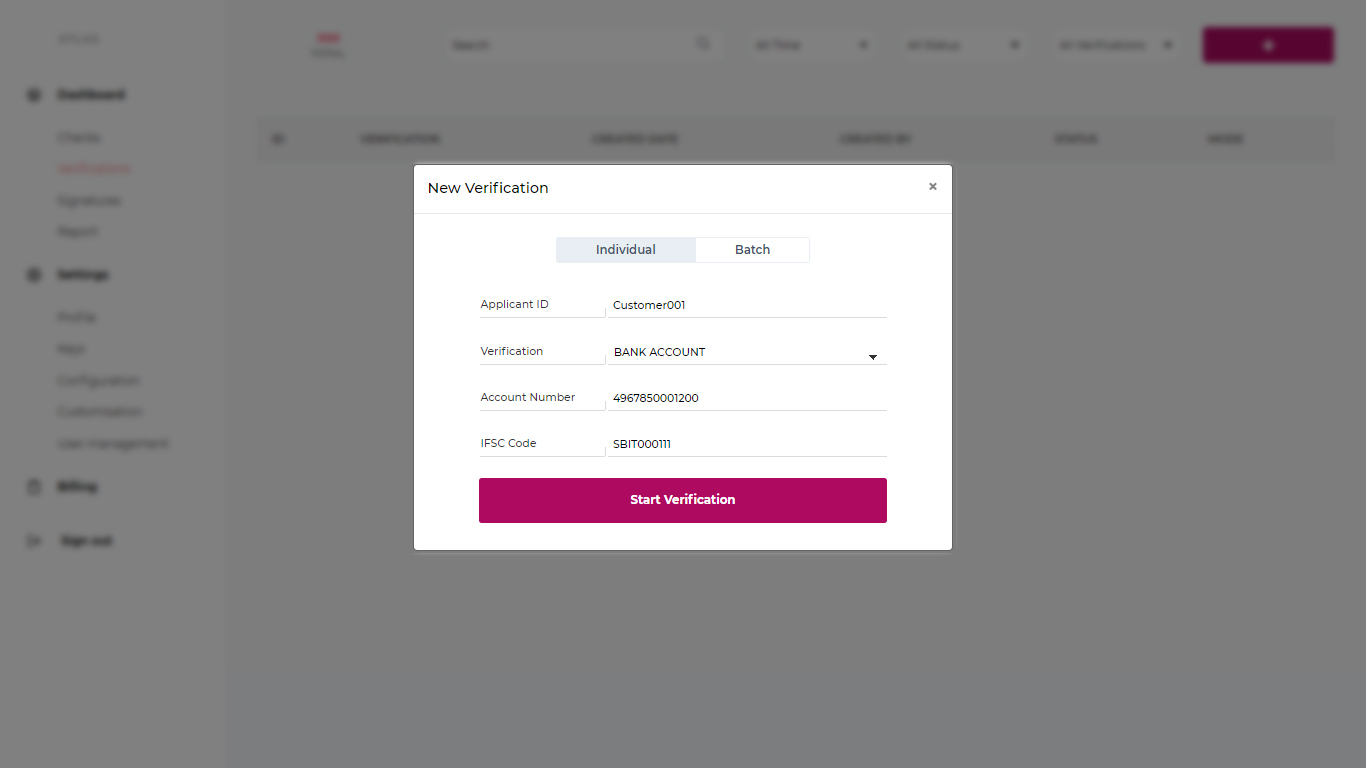Click the Applicant ID input field

(747, 305)
